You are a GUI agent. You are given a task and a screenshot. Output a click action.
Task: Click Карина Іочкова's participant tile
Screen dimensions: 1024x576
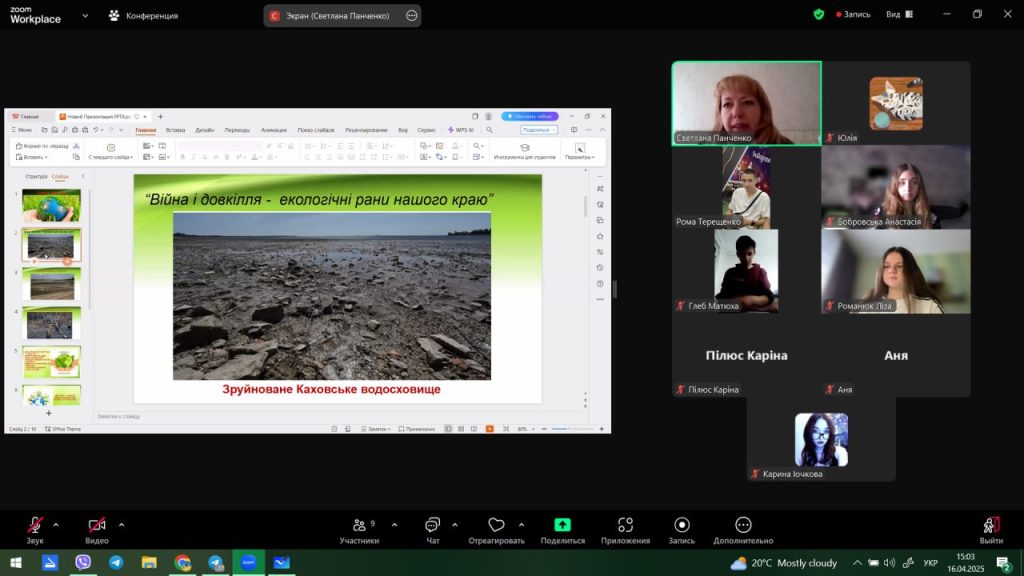tap(821, 441)
